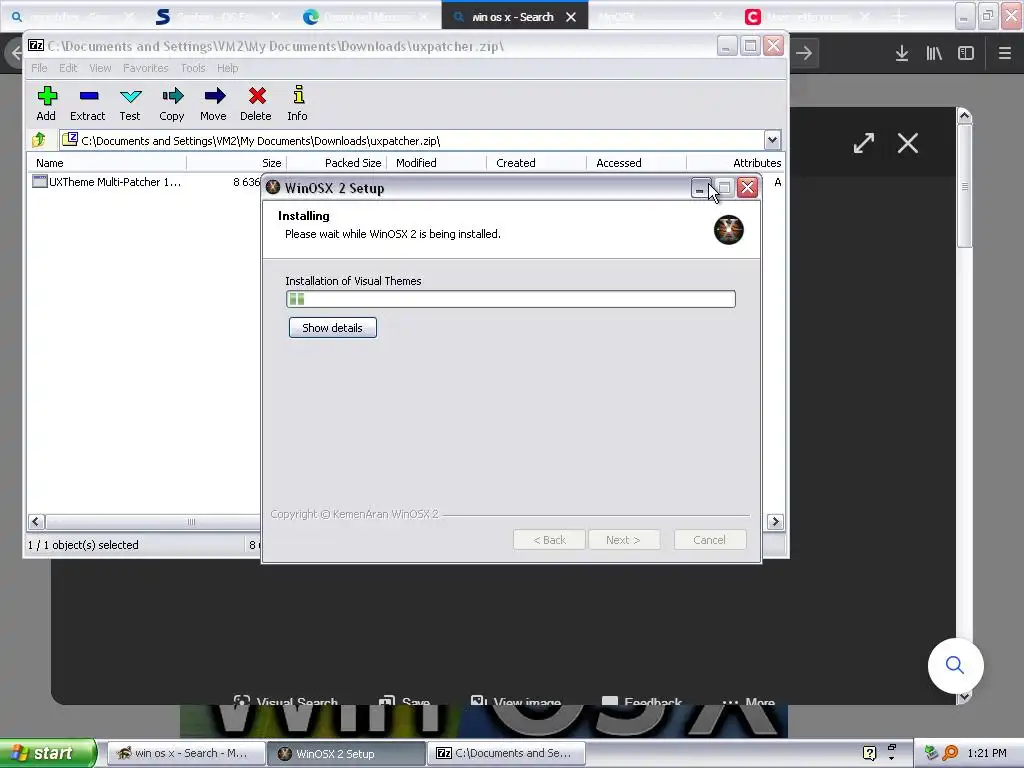Switch to 7-Zip taskbar item
The image size is (1024, 768).
[506, 754]
